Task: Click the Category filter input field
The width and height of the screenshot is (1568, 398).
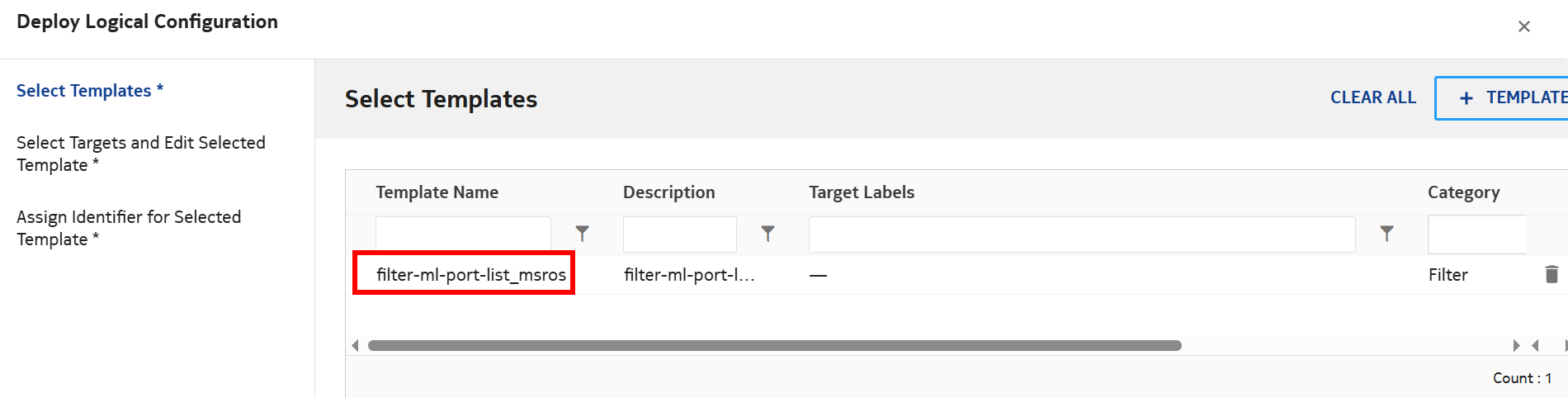Action: tap(1476, 235)
